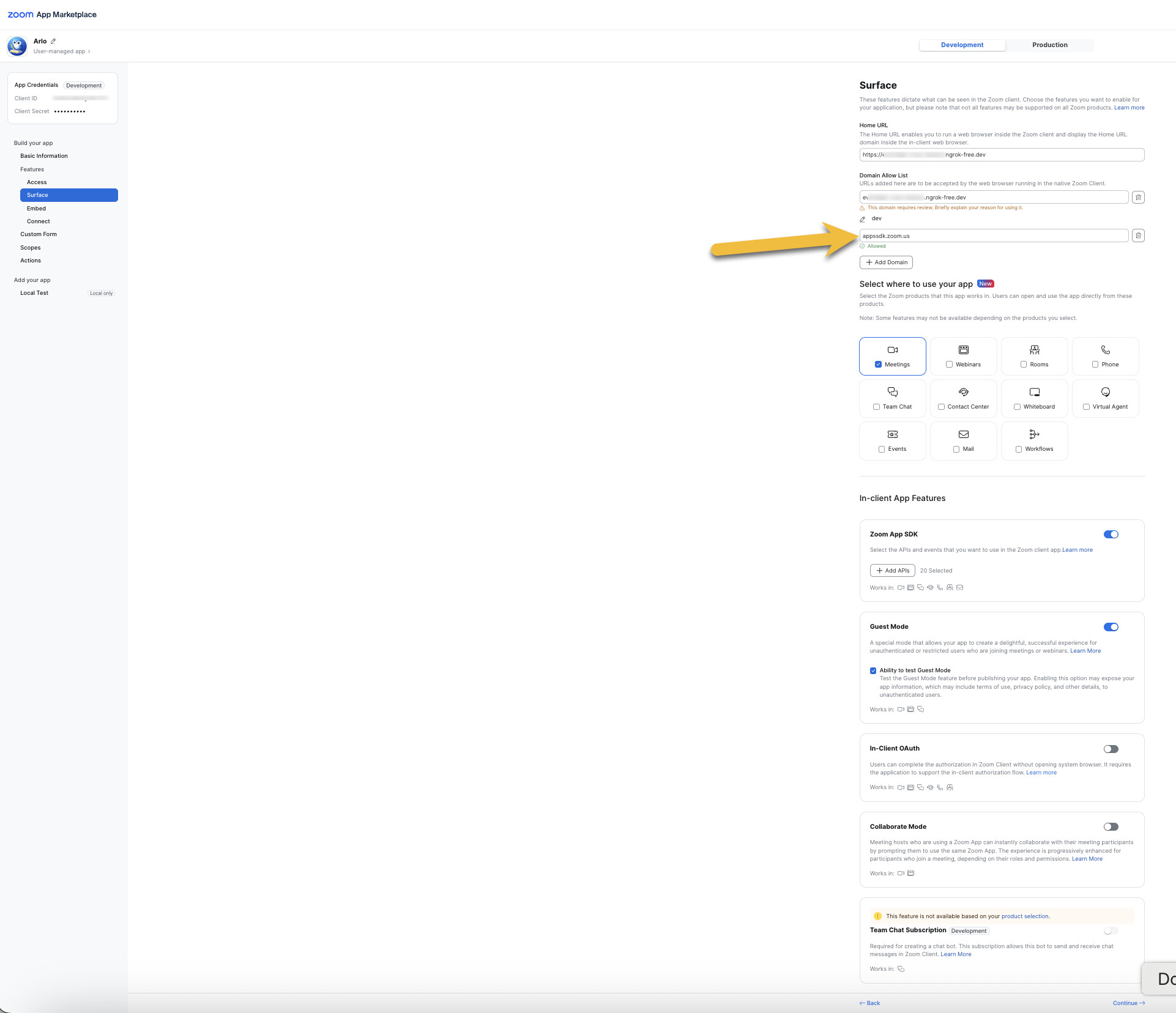
Task: Click the Add Domain button
Action: point(886,262)
